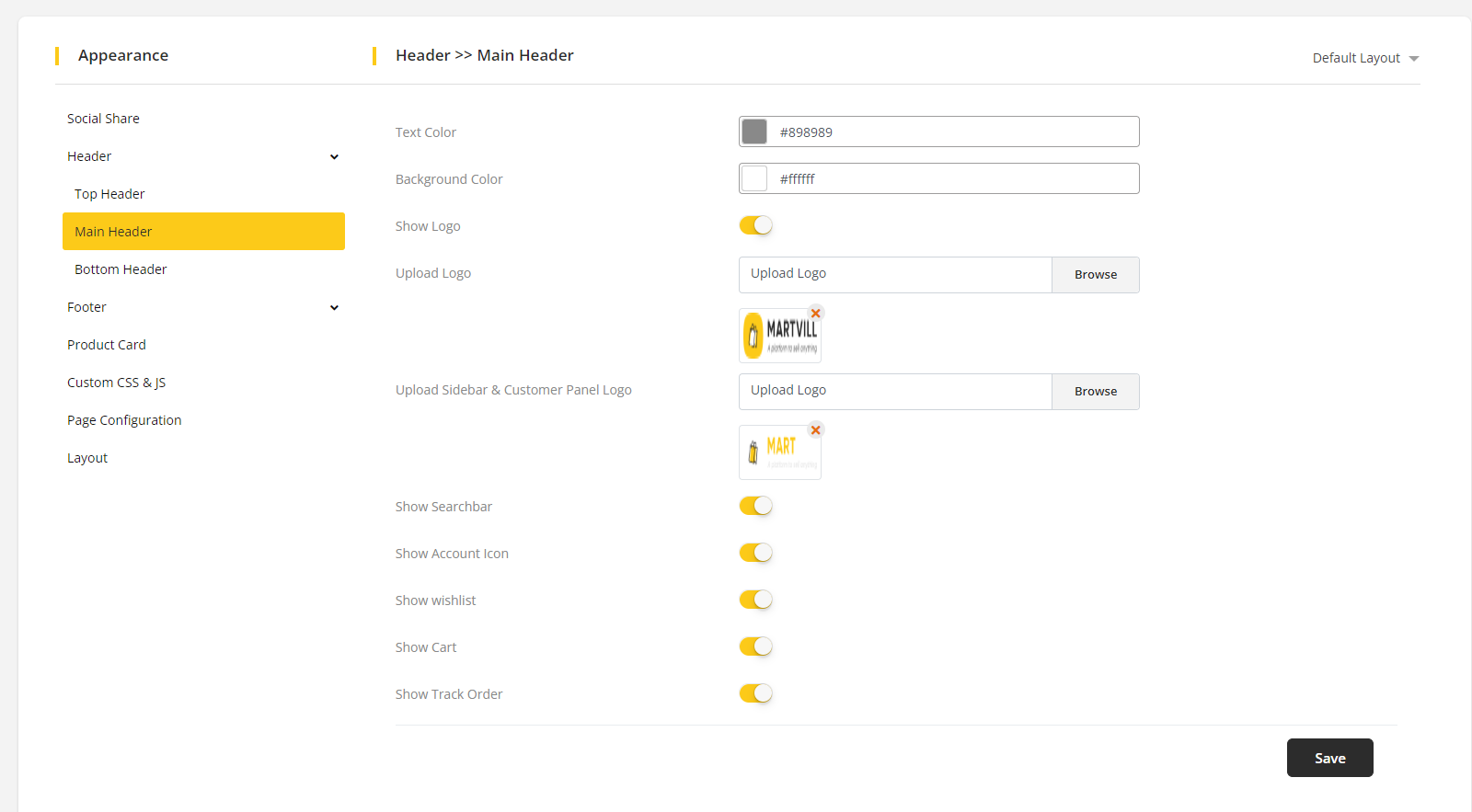Click the Background Color hex field
Screen dimensions: 1472x812
[x=952, y=178]
